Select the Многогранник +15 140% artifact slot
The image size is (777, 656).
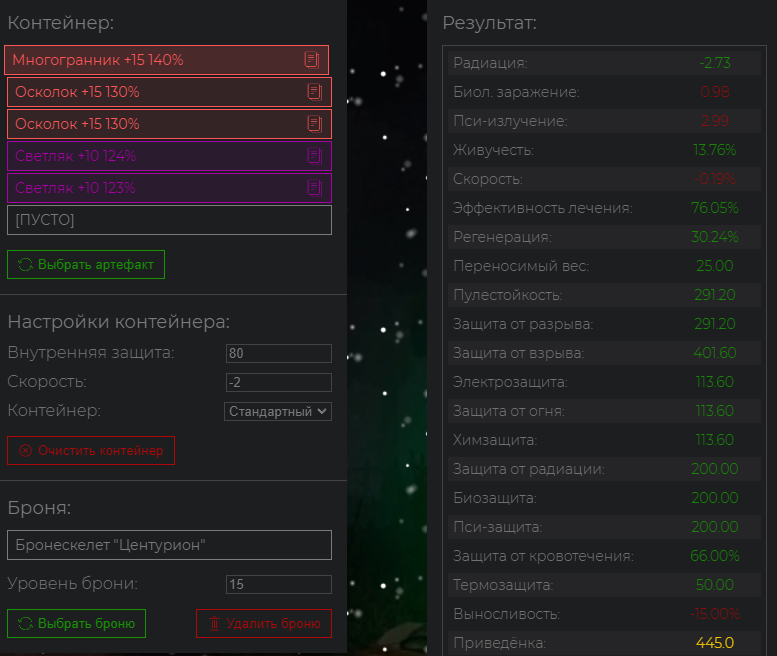point(166,60)
